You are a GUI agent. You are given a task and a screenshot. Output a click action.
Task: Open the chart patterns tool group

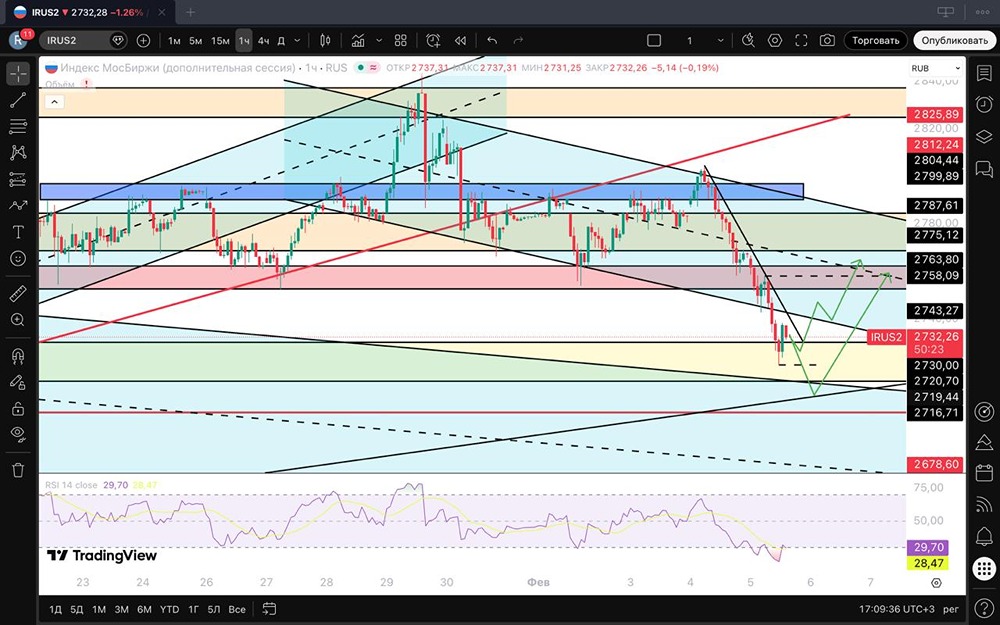(18, 152)
